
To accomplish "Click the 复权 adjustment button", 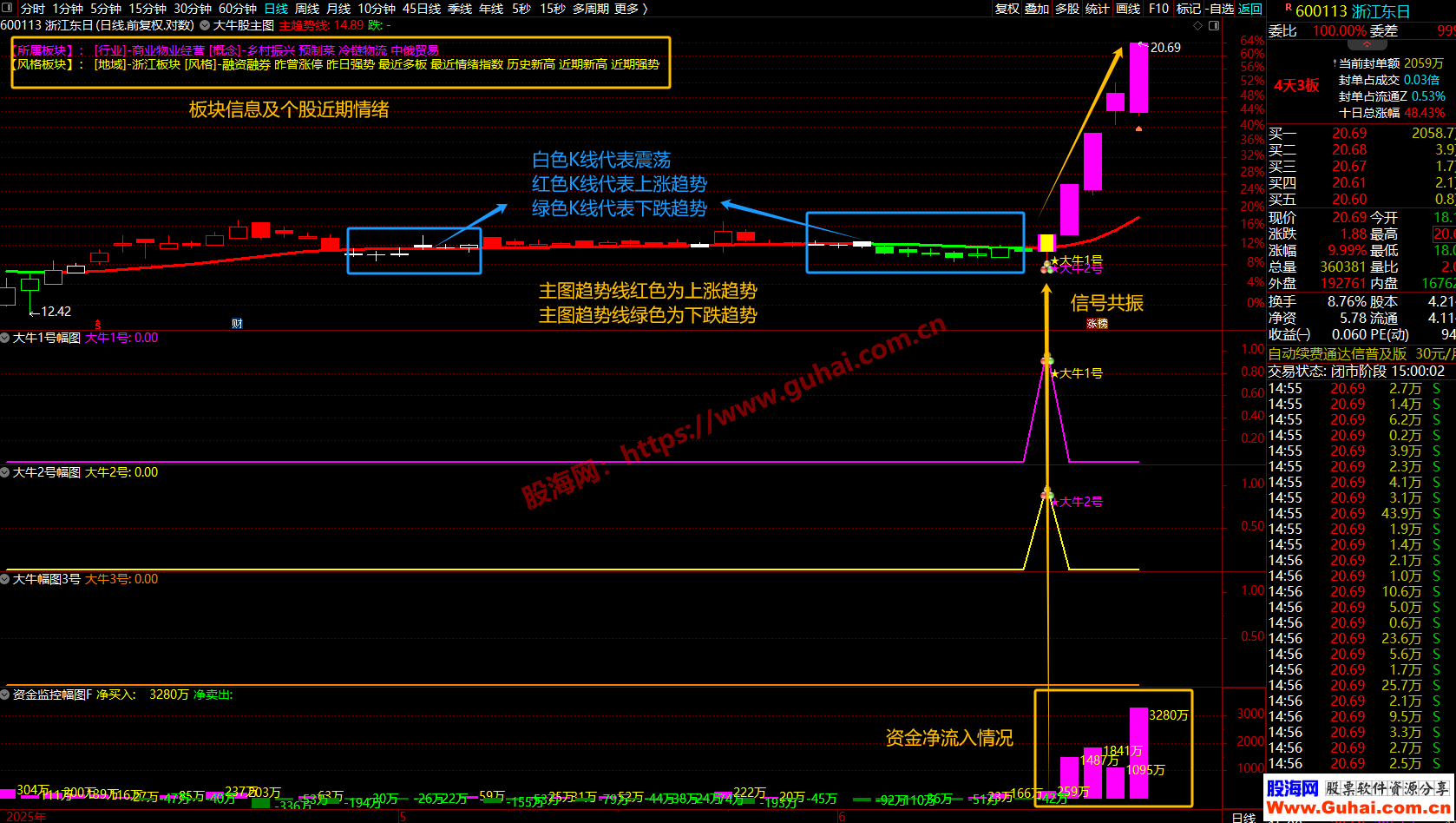I will pos(1007,9).
